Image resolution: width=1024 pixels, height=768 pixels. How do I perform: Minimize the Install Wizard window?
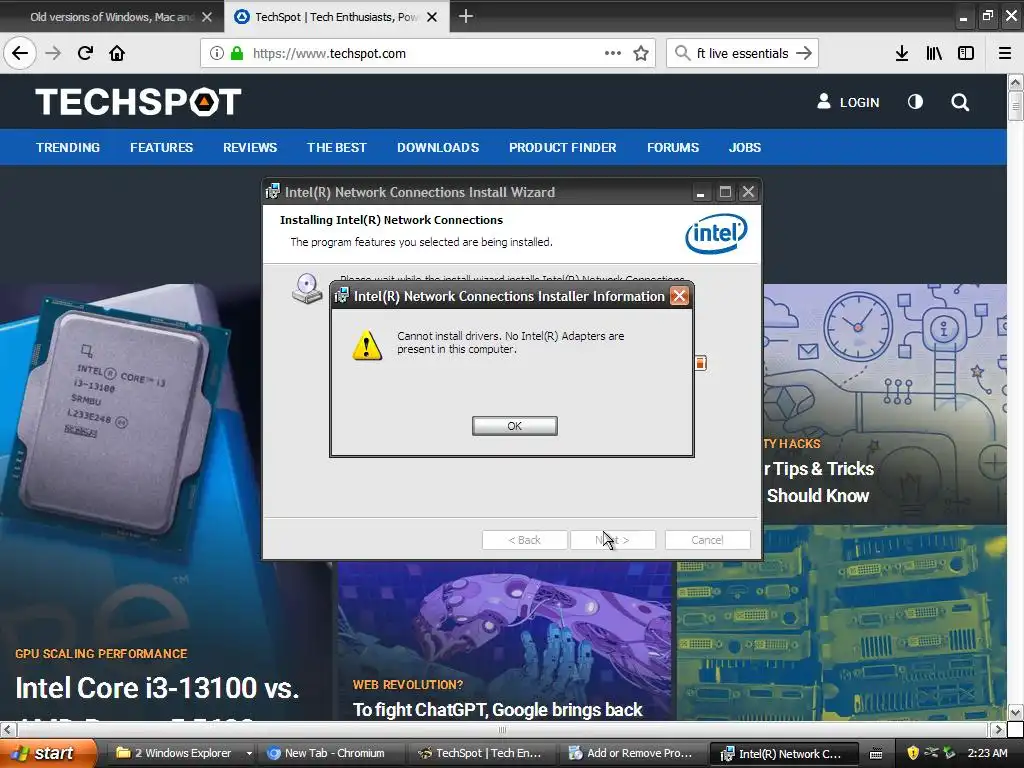(x=700, y=192)
